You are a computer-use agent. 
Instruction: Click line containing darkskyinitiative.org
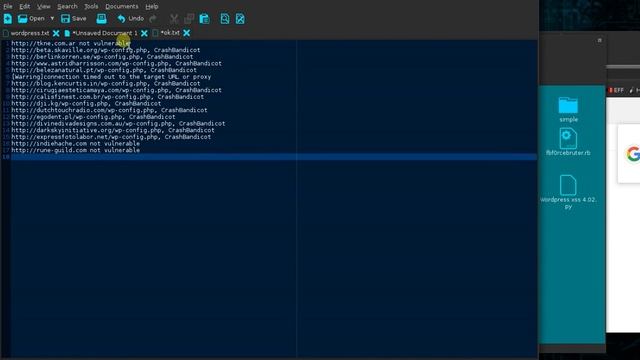[113, 130]
